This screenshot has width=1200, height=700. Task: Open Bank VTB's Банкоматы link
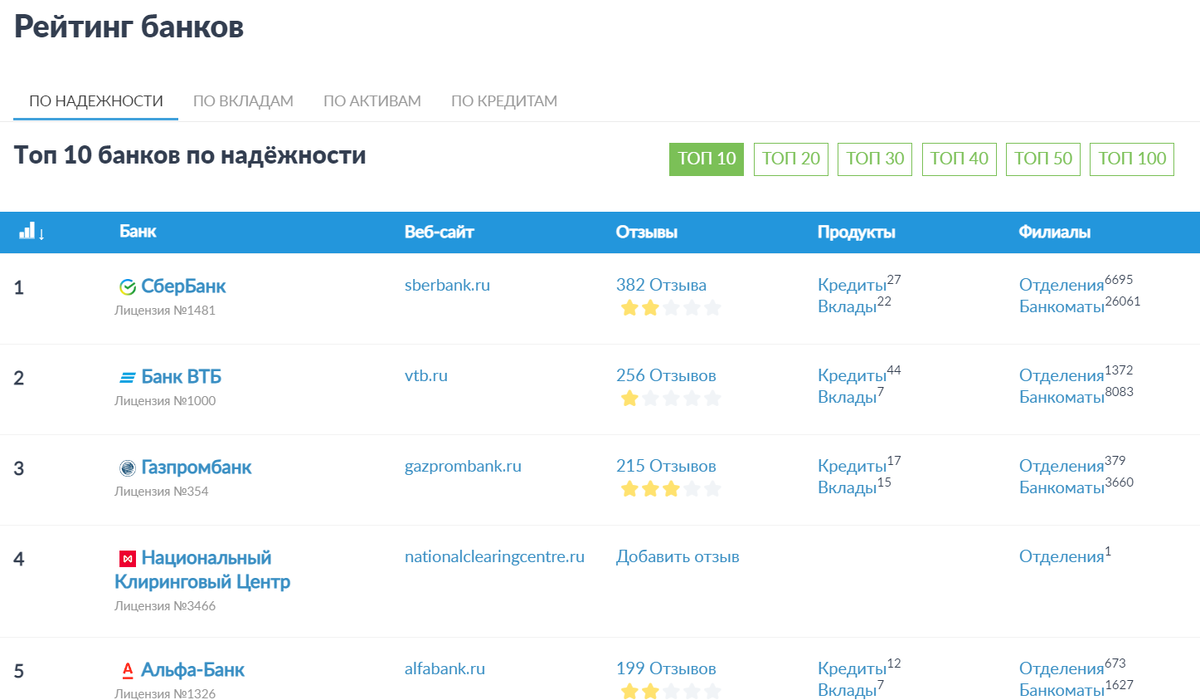coord(1062,398)
